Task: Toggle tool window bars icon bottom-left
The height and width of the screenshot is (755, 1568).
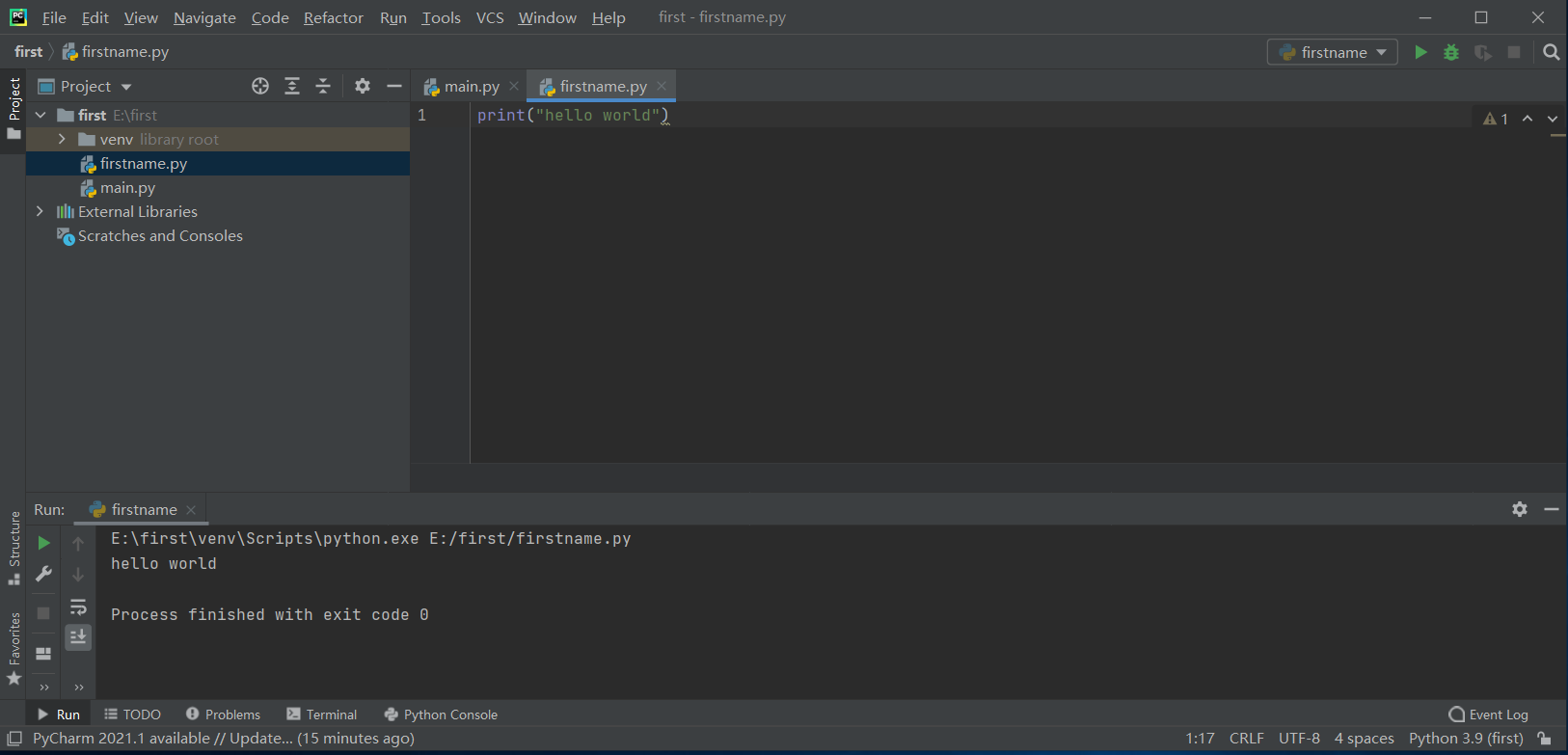Action: coord(14,739)
